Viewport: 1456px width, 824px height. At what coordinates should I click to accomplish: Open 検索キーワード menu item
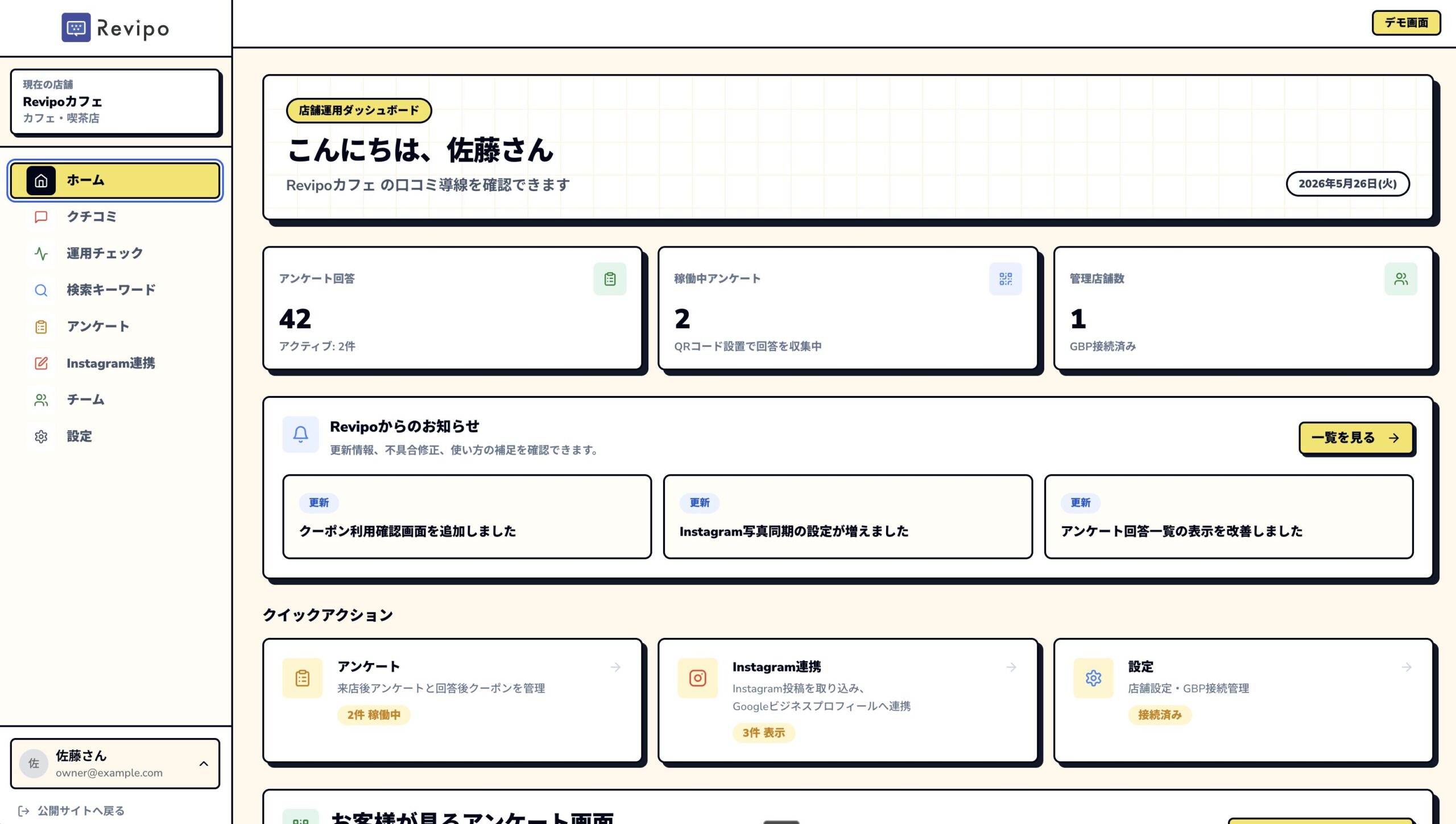pos(115,290)
